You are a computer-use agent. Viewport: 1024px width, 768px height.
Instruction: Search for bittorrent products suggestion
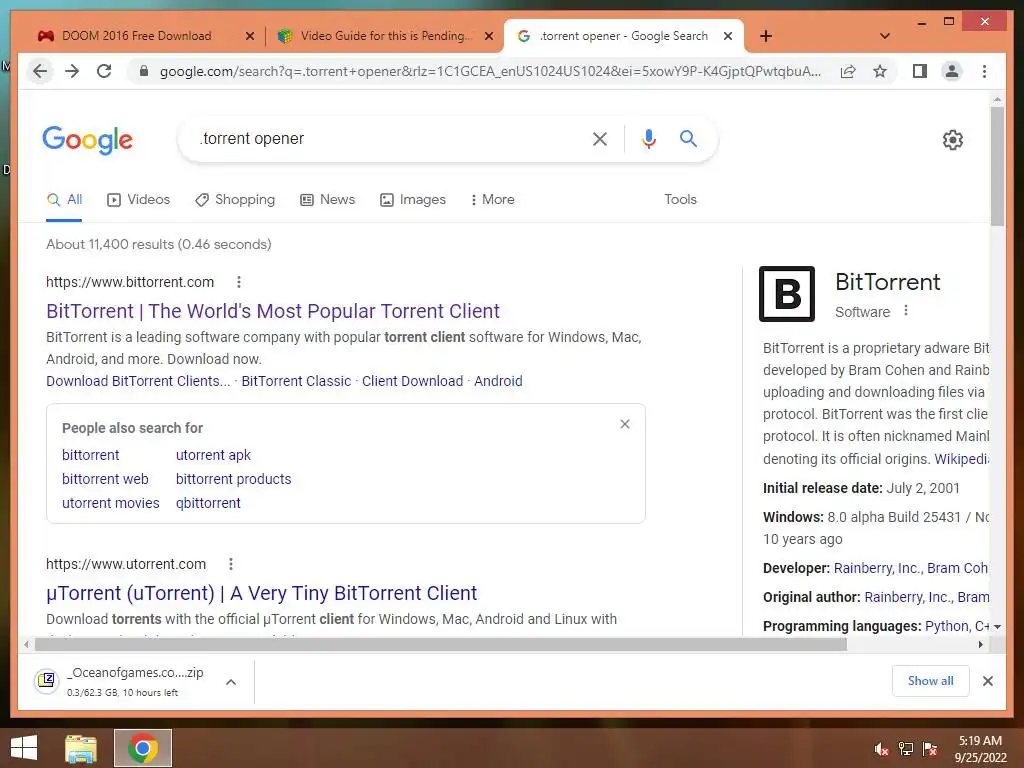(234, 479)
